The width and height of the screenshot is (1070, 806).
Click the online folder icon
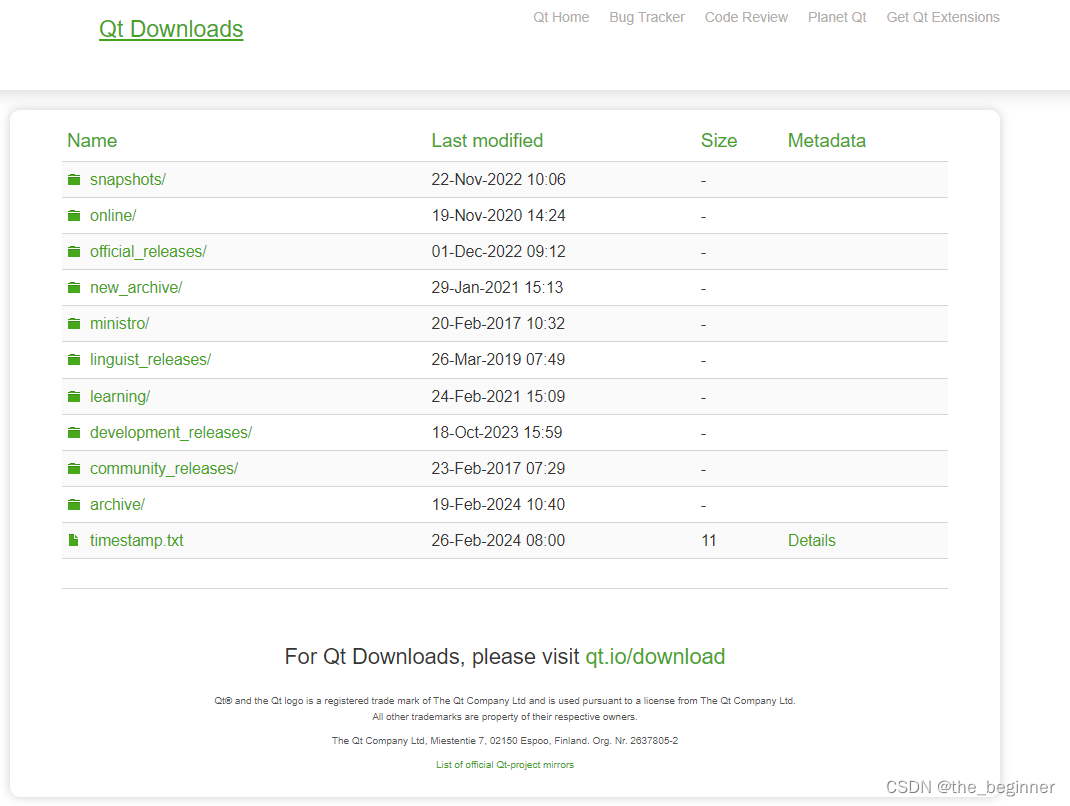[x=74, y=216]
